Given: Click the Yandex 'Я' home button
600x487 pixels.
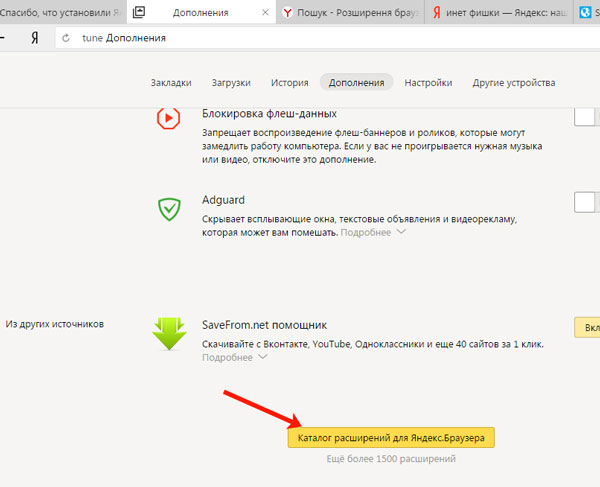Looking at the screenshot, I should [x=34, y=38].
